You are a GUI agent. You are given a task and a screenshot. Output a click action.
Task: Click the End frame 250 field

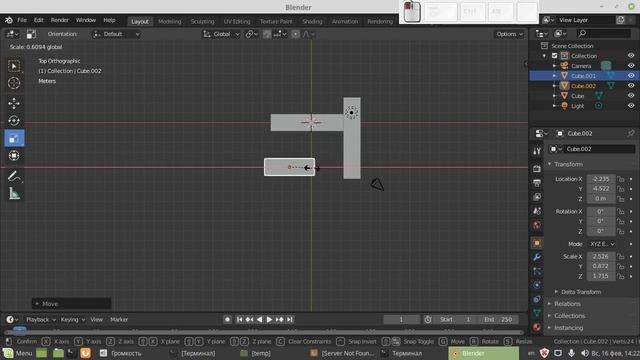(x=498, y=320)
